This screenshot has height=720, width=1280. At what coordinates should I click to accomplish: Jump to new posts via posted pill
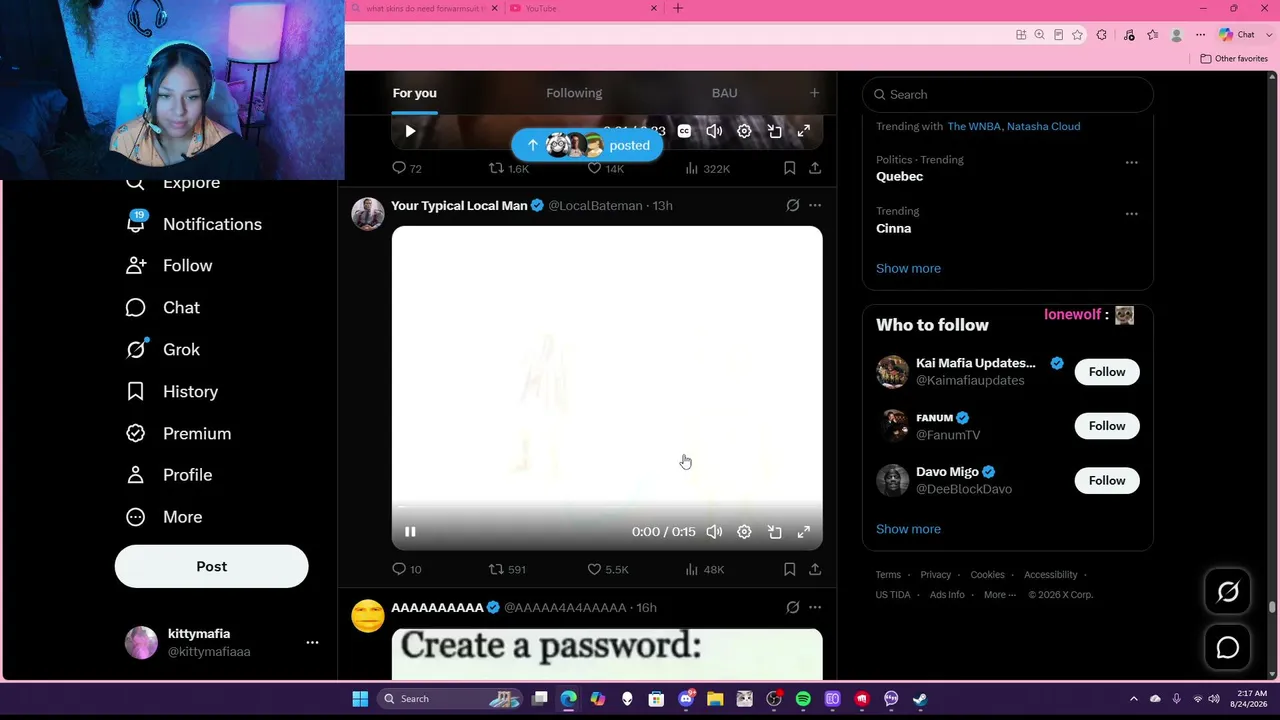point(587,145)
